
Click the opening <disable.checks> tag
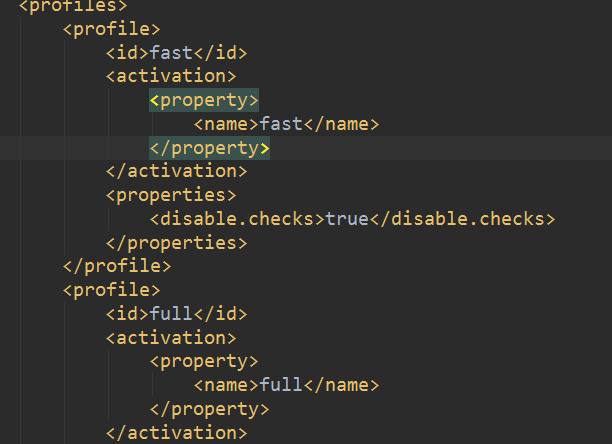237,219
